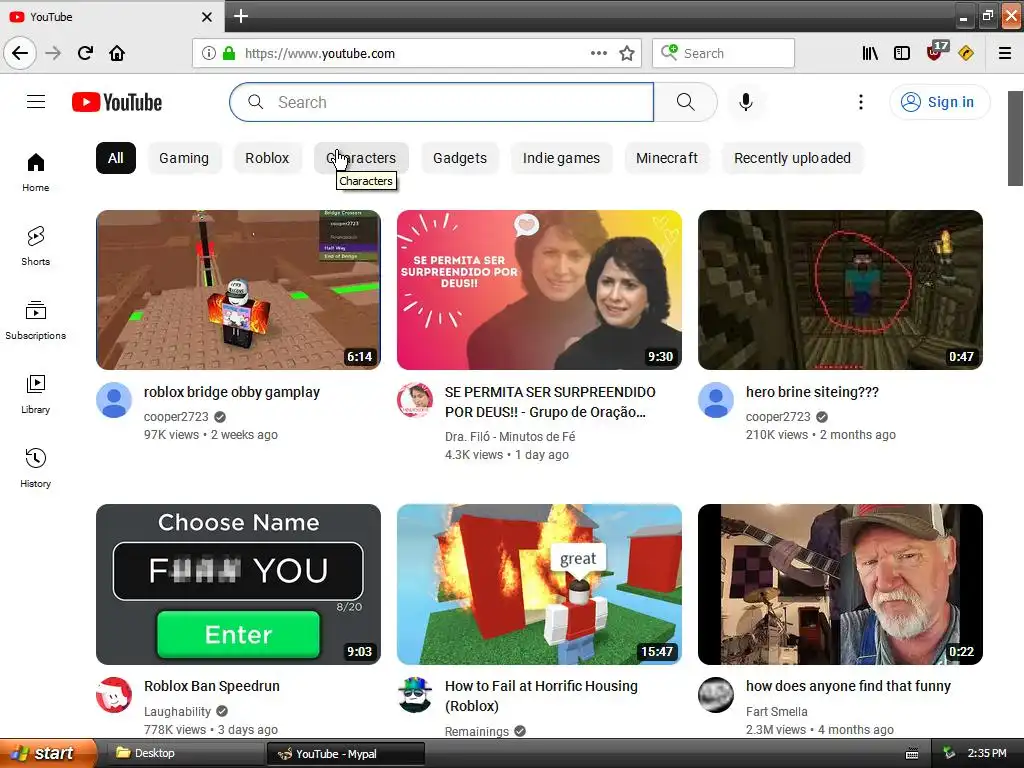Click the YouTube - Mypal taskbar button
Screen dimensions: 1024x768
coord(345,754)
